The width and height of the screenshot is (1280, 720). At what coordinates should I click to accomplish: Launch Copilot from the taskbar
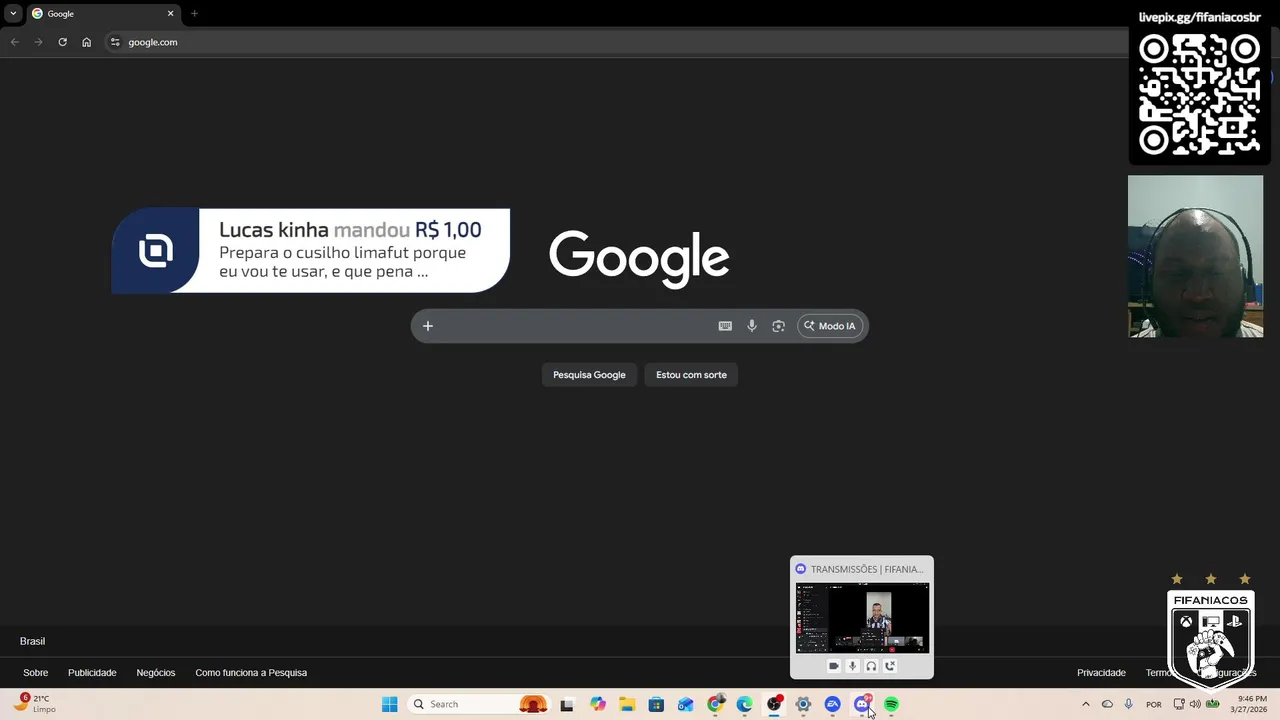pyautogui.click(x=598, y=704)
